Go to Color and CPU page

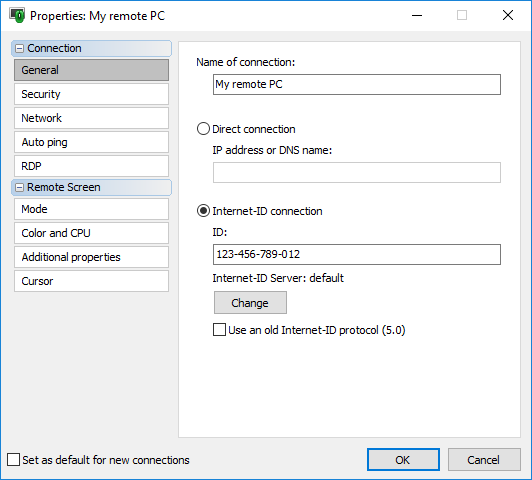[91, 233]
